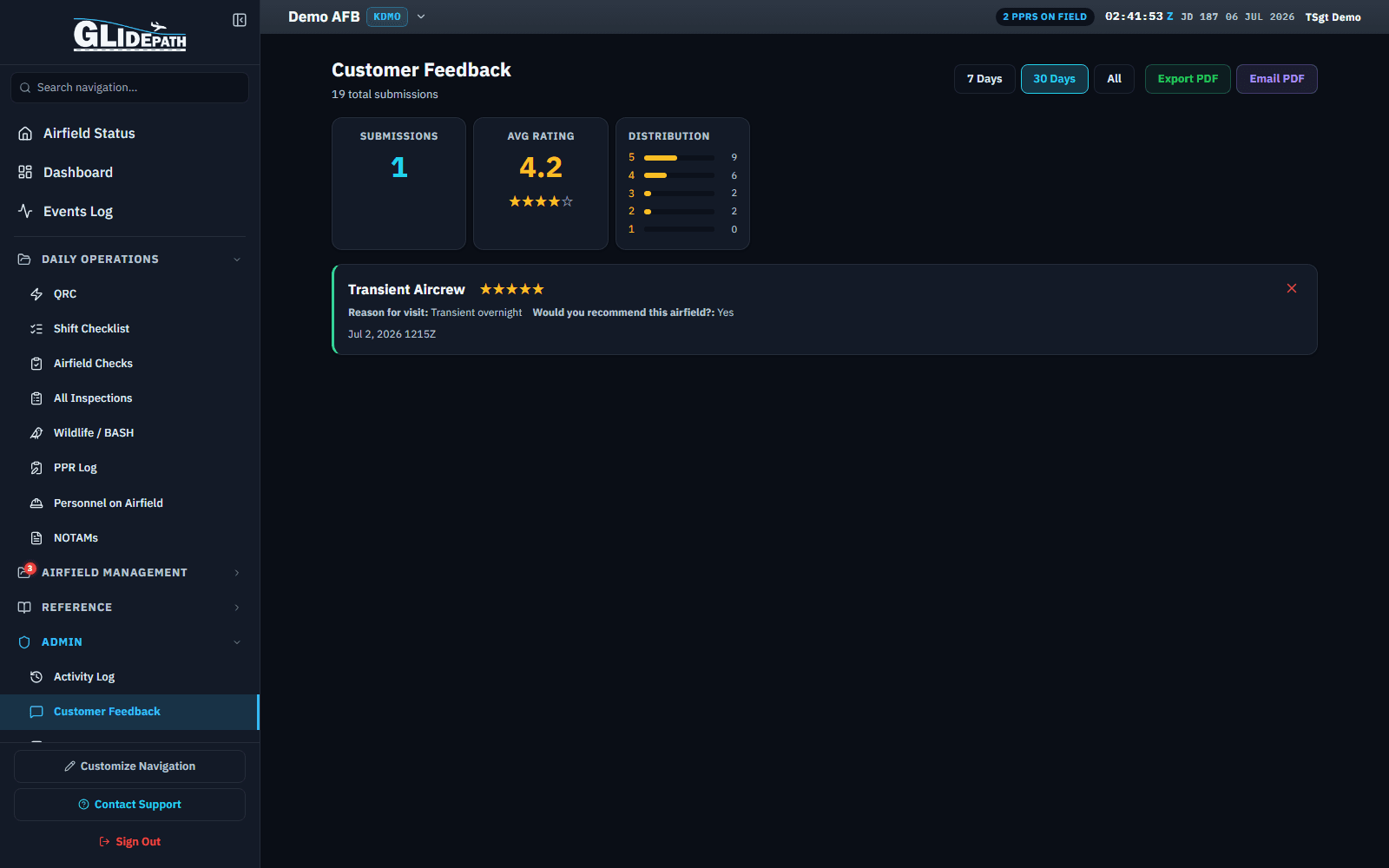Screen dimensions: 1389x868
Task: Click the Personnel on Airfield hard hat icon
Action: pos(36,503)
